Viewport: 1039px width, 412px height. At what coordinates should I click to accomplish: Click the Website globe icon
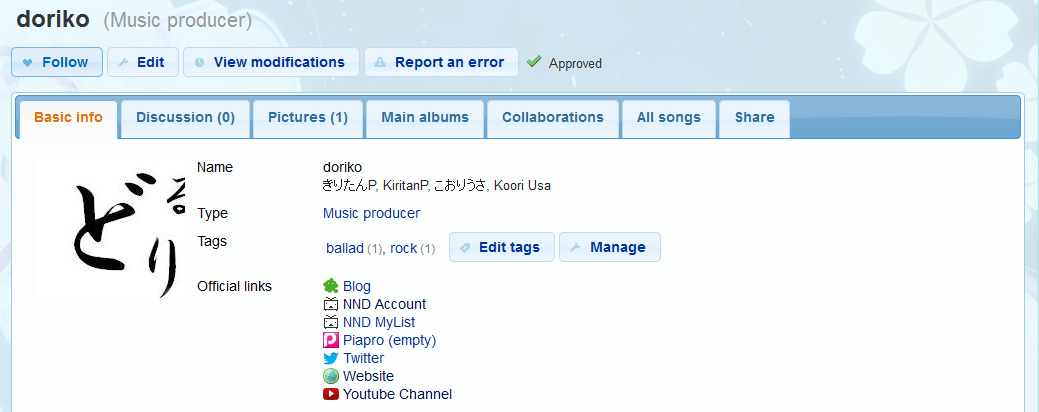(331, 376)
